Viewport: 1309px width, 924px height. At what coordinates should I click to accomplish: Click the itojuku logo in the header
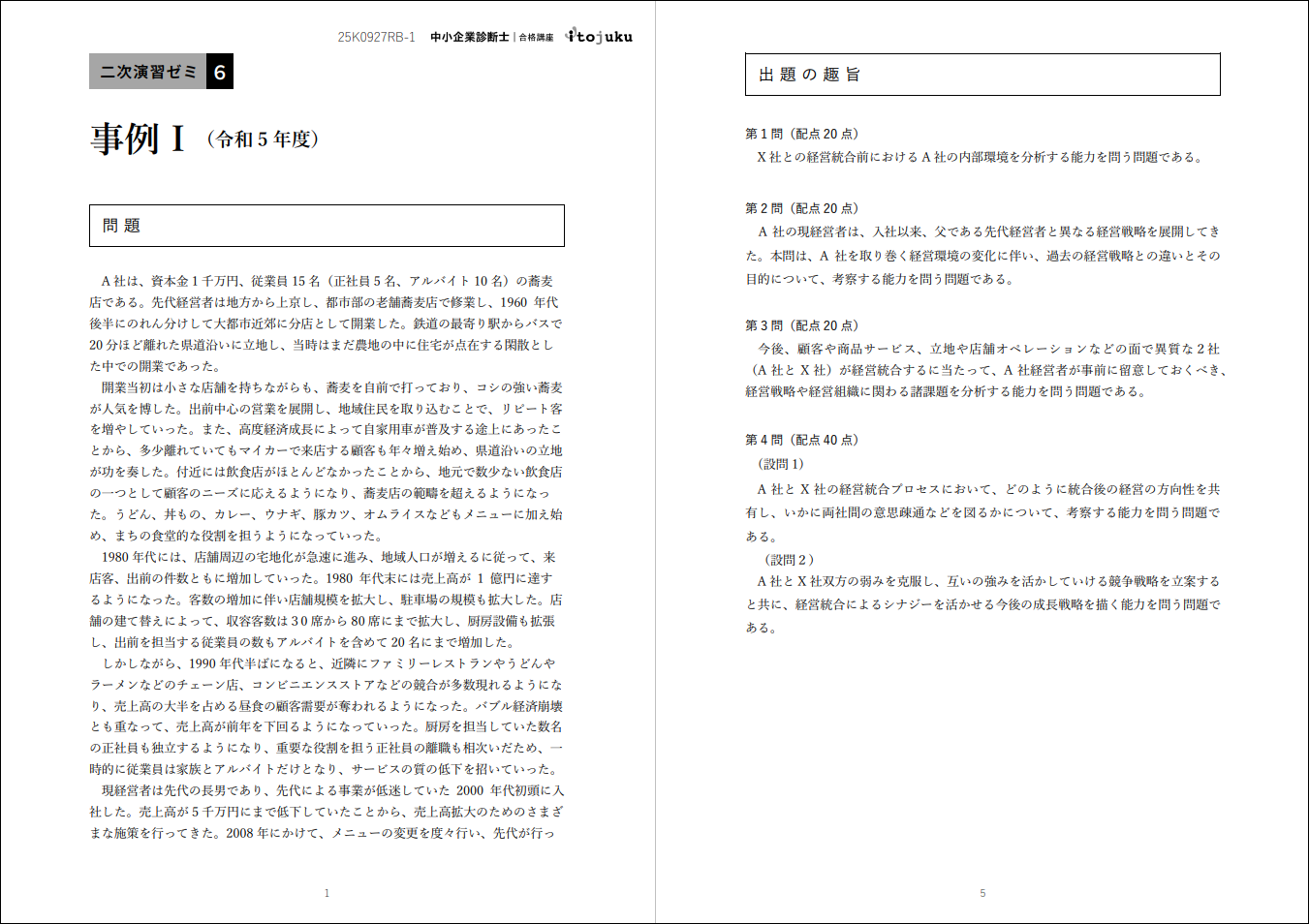coord(599,37)
